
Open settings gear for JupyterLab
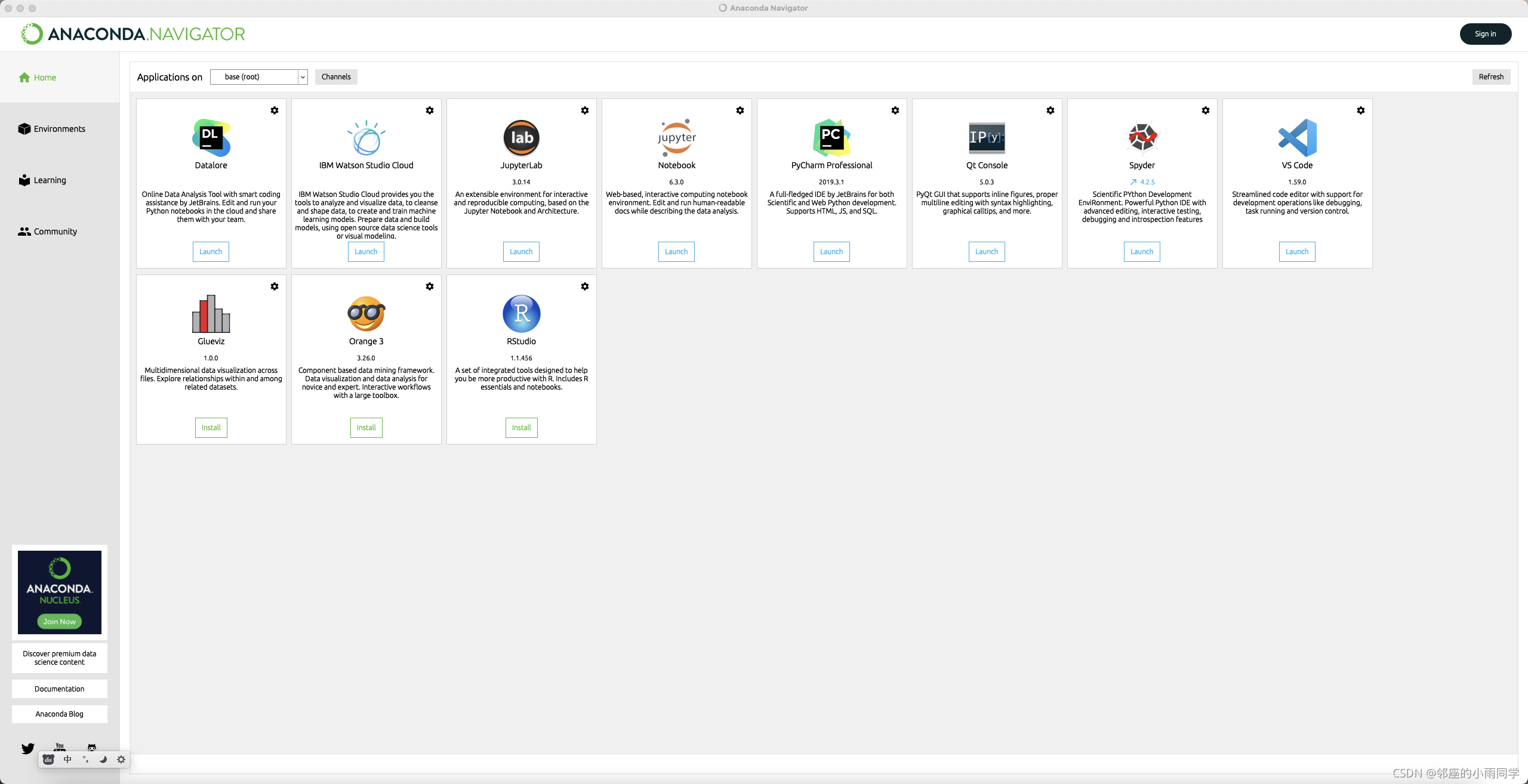point(585,110)
